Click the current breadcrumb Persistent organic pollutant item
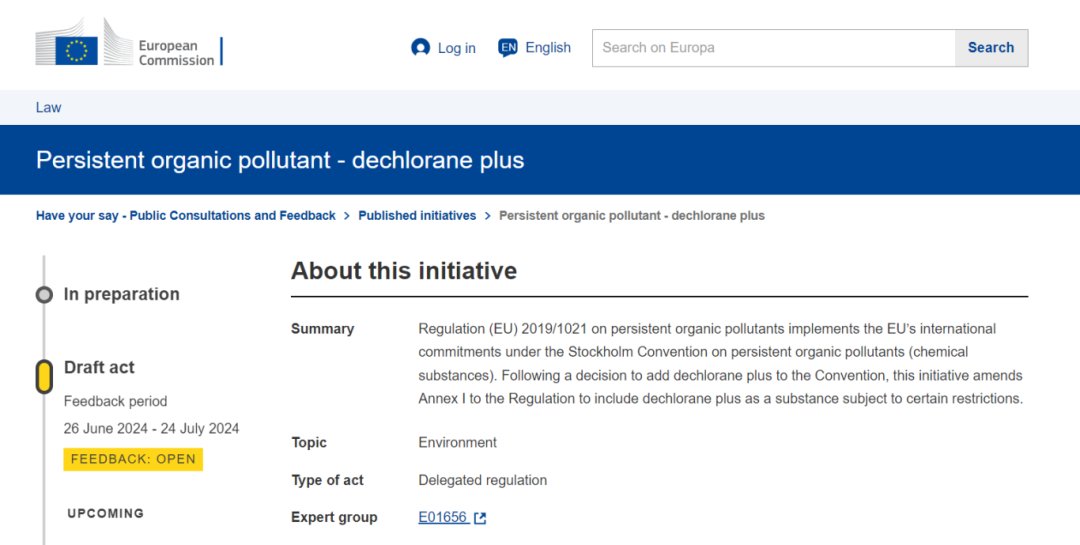Viewport: 1080px width, 545px height. (x=632, y=216)
